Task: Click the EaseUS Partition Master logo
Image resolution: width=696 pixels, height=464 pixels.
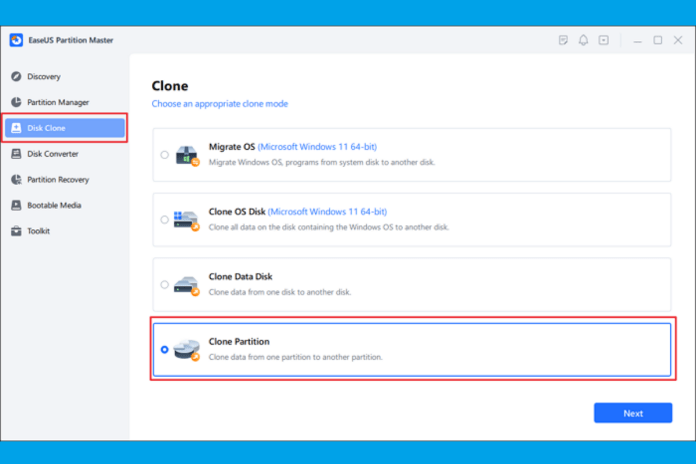Action: [x=17, y=40]
